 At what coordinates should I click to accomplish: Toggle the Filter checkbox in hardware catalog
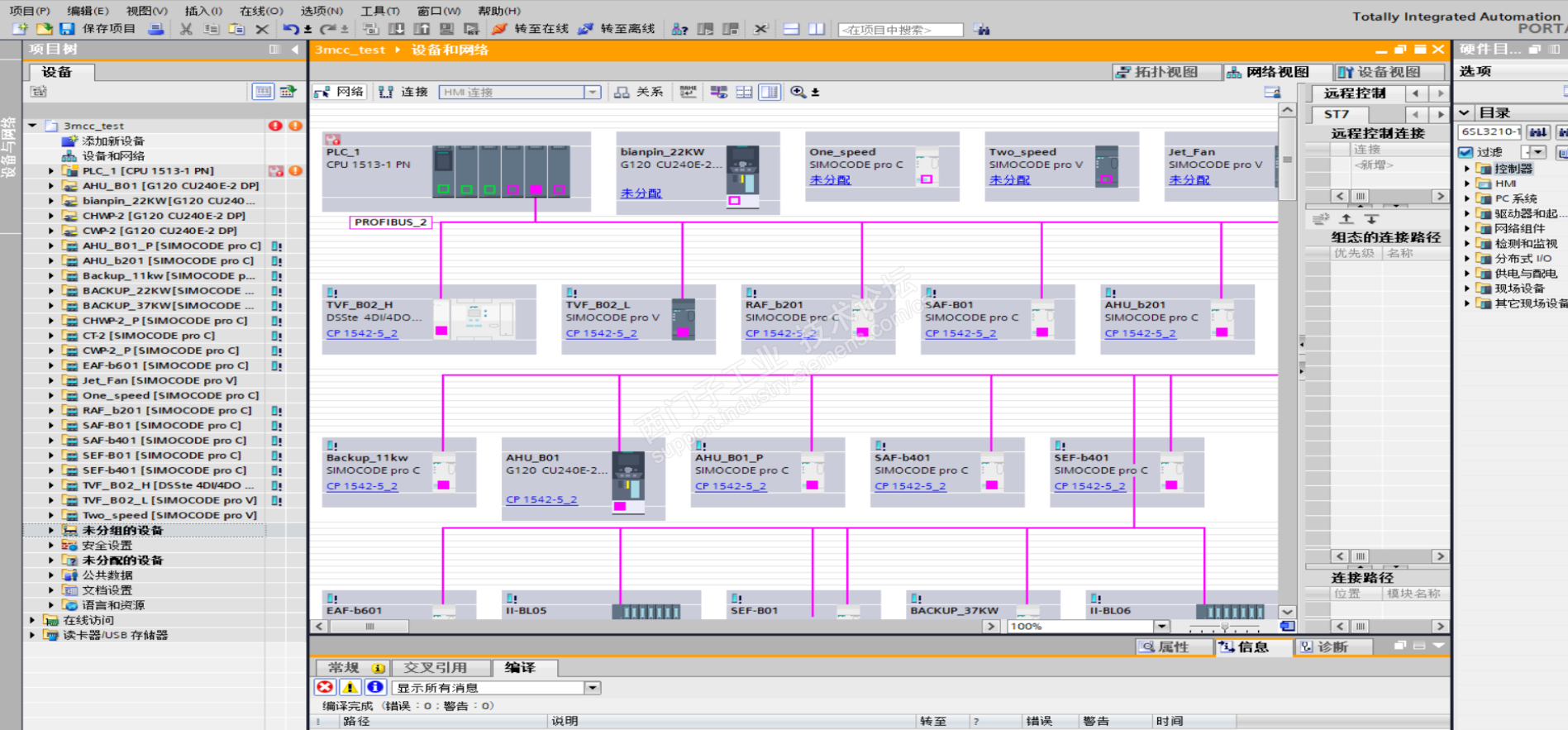point(1466,152)
